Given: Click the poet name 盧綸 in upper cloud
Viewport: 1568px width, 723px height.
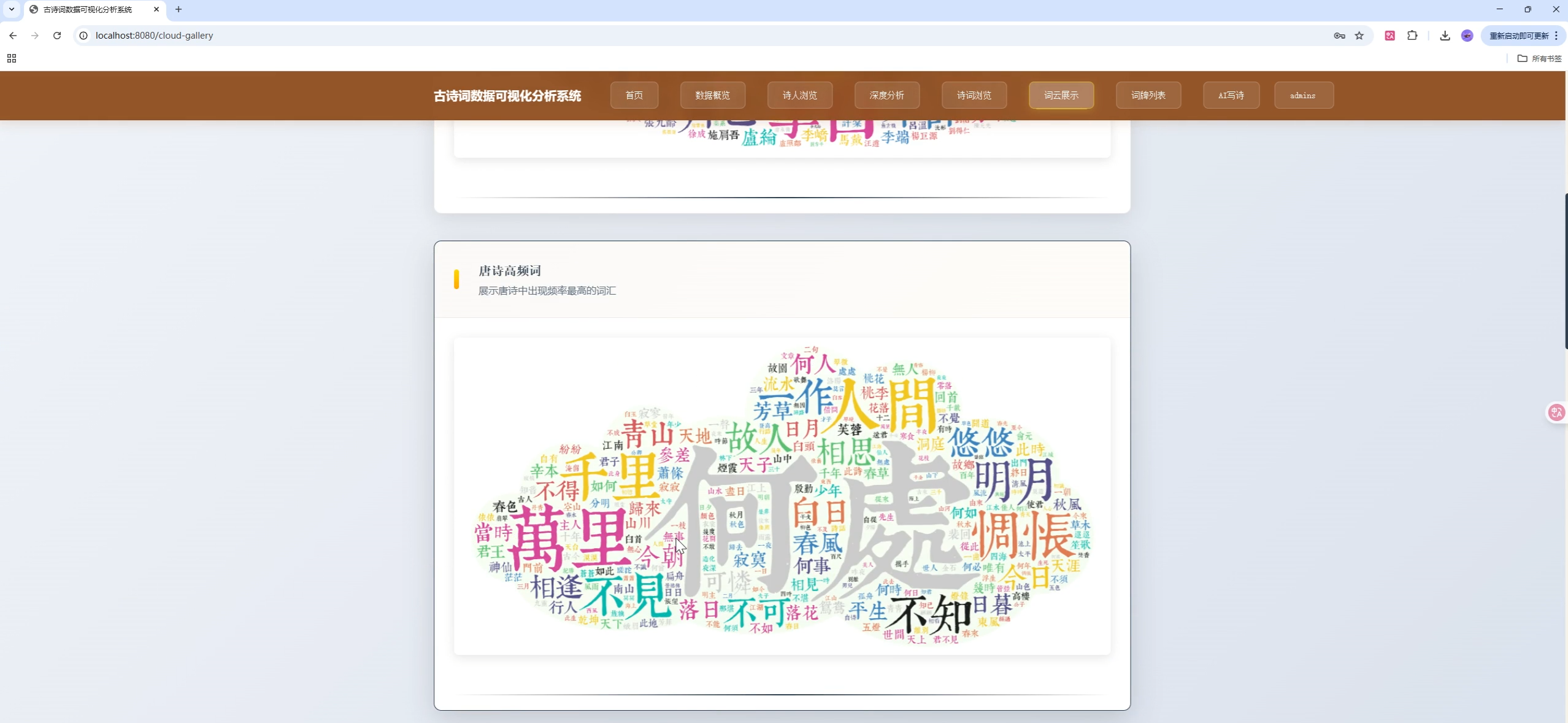Looking at the screenshot, I should click(x=759, y=138).
